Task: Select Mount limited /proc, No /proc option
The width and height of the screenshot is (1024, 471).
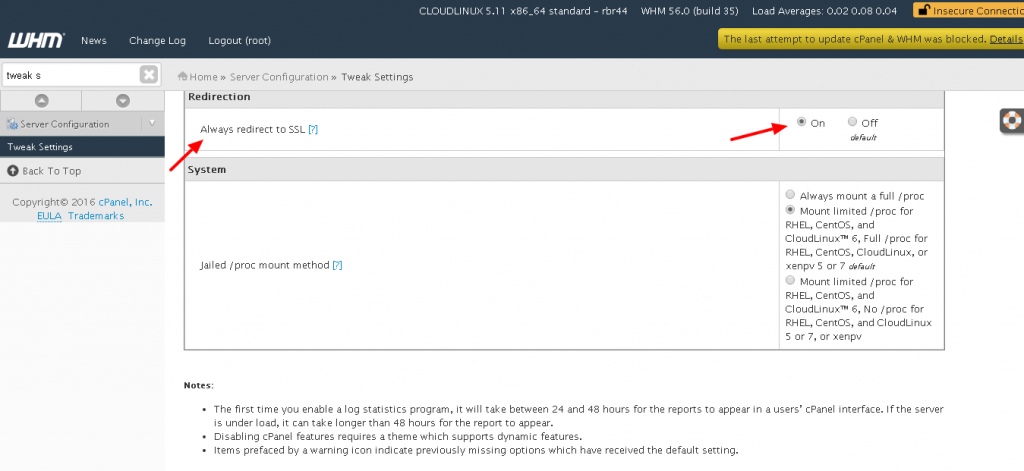Action: (x=791, y=280)
